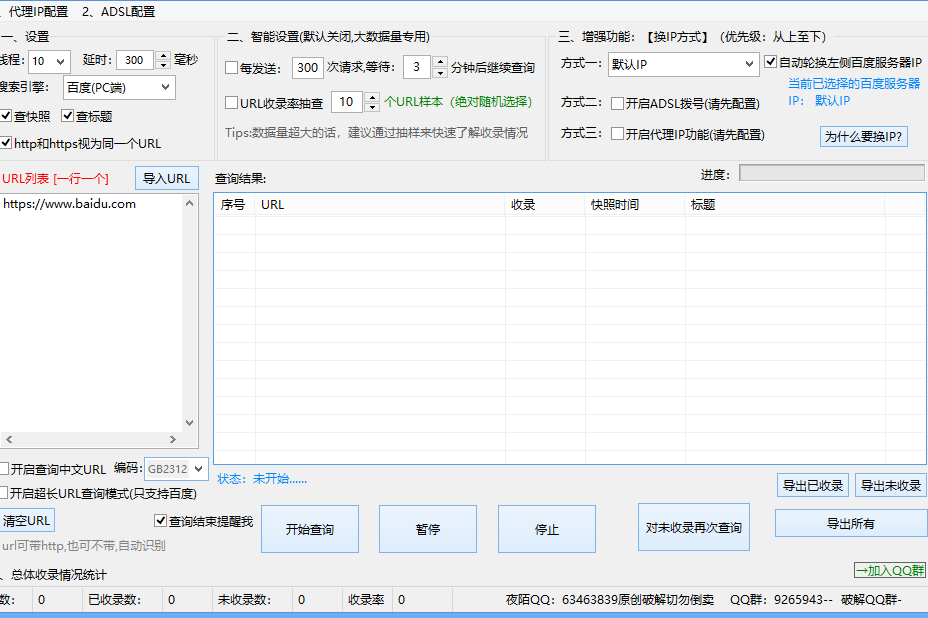This screenshot has height=618, width=928.
Task: Decrease the URL sample count spinner
Action: (371, 107)
